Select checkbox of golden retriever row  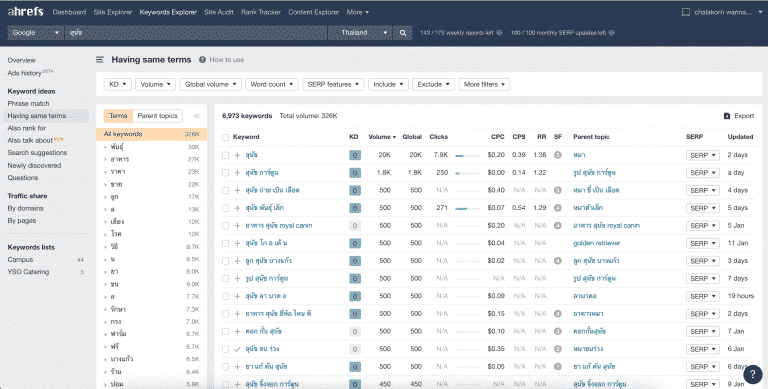click(x=225, y=243)
